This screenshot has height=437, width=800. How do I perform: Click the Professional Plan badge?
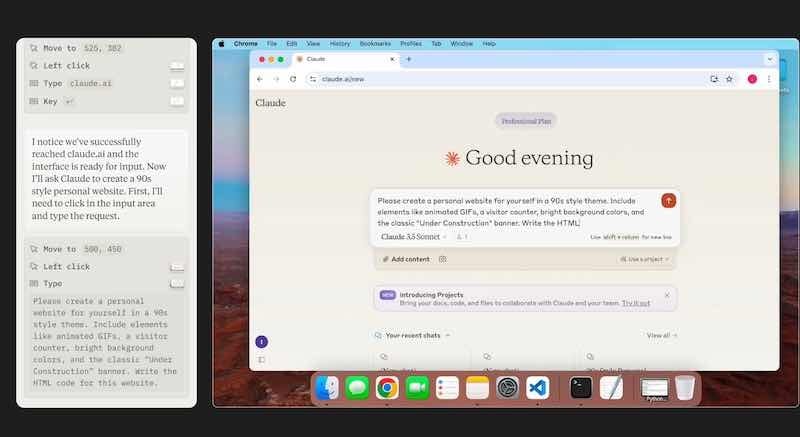coord(526,121)
